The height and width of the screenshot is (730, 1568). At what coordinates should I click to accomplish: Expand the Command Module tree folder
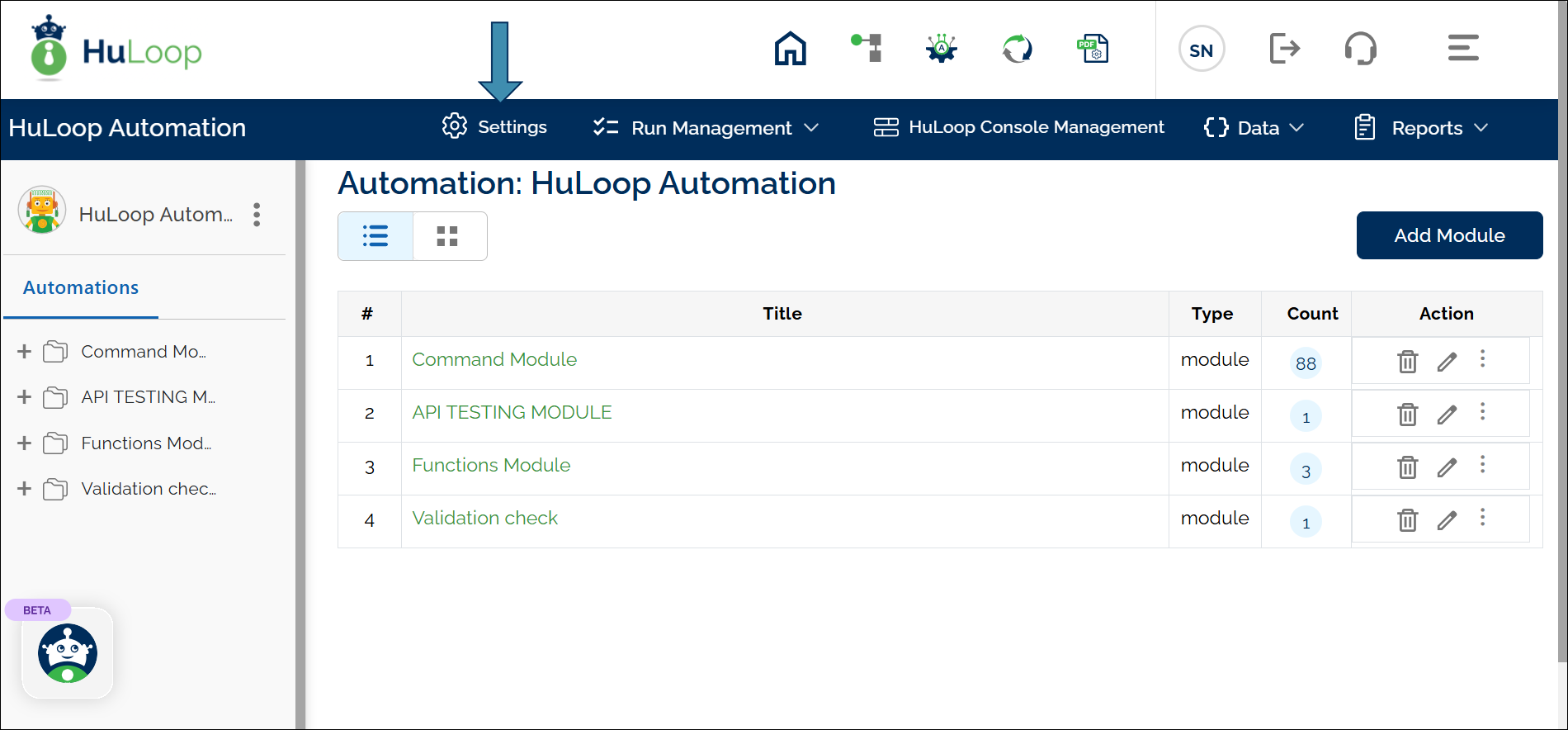pyautogui.click(x=24, y=352)
